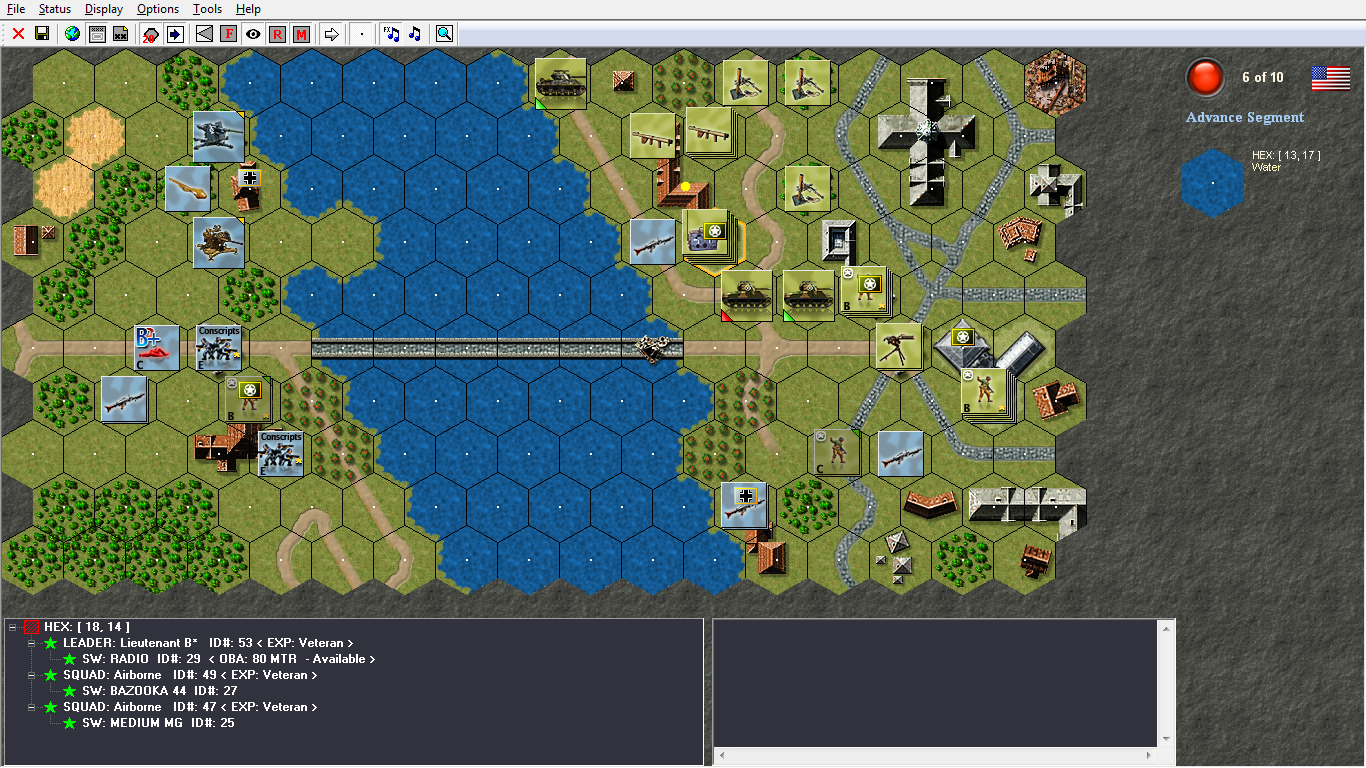
Task: Click the American flag nationality icon
Action: (x=1331, y=78)
